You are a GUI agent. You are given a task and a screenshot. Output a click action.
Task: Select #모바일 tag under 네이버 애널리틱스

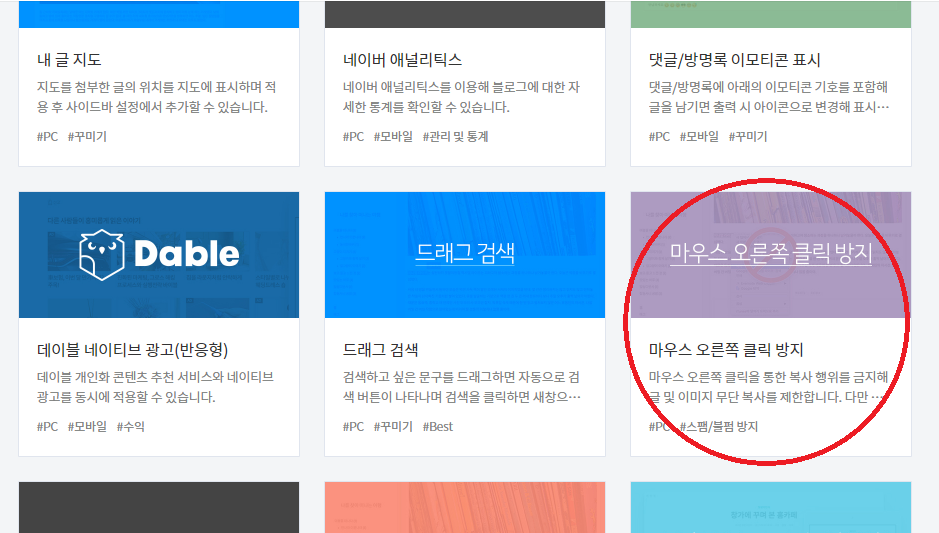click(x=393, y=137)
